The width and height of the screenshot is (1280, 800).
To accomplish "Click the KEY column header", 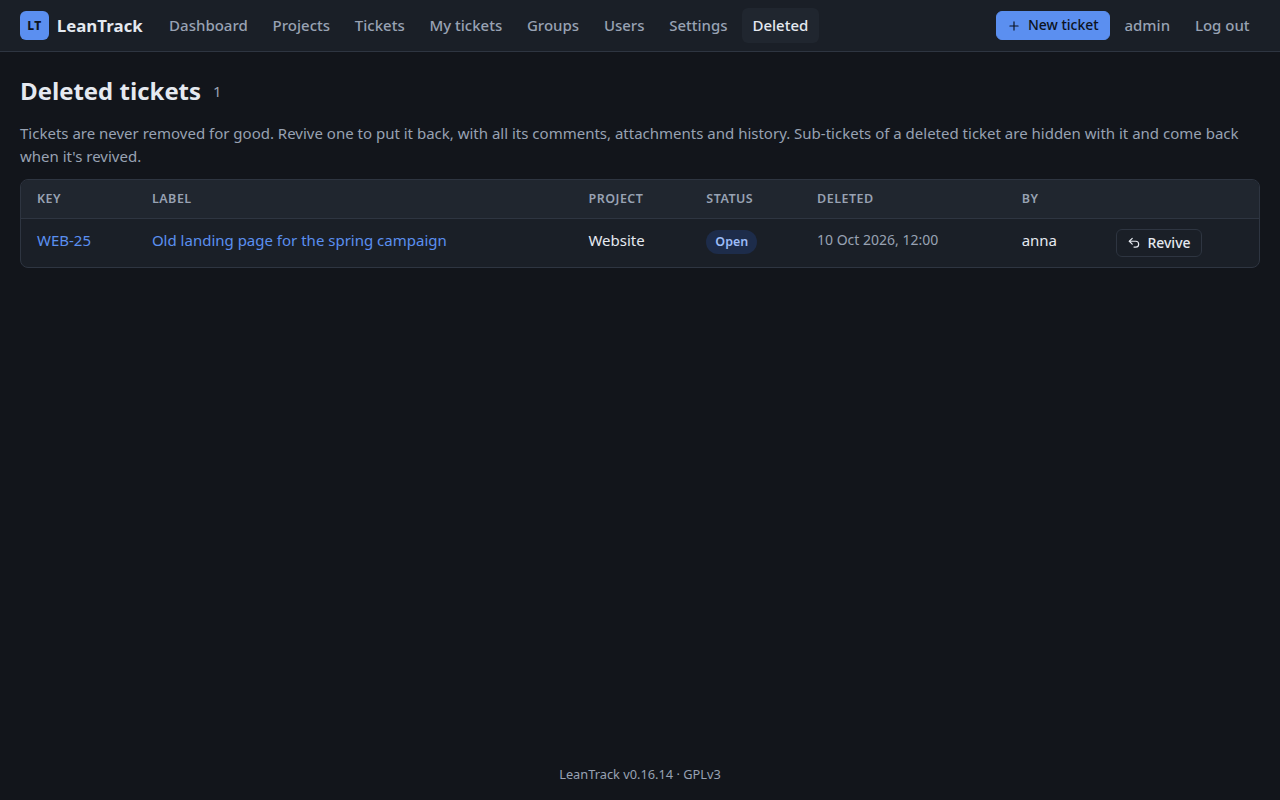I will [x=49, y=199].
